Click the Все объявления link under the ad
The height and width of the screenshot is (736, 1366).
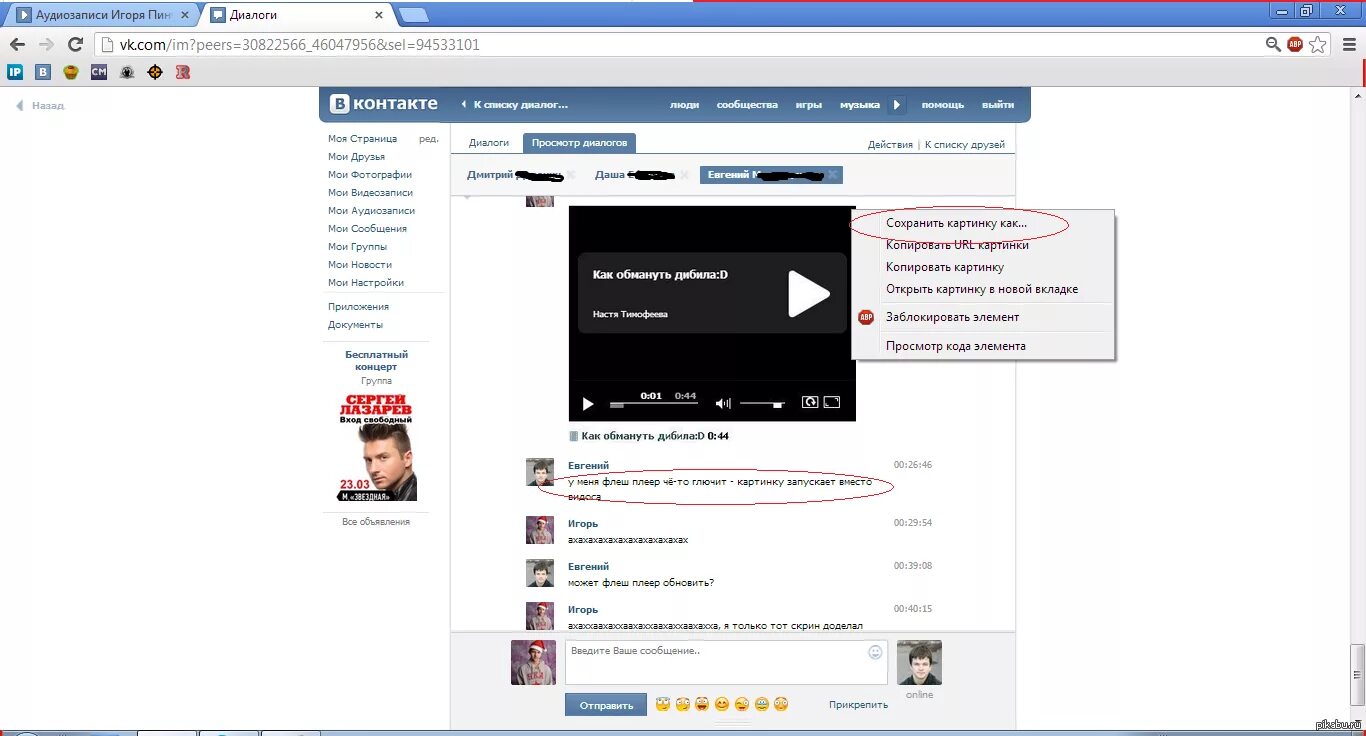tap(376, 522)
